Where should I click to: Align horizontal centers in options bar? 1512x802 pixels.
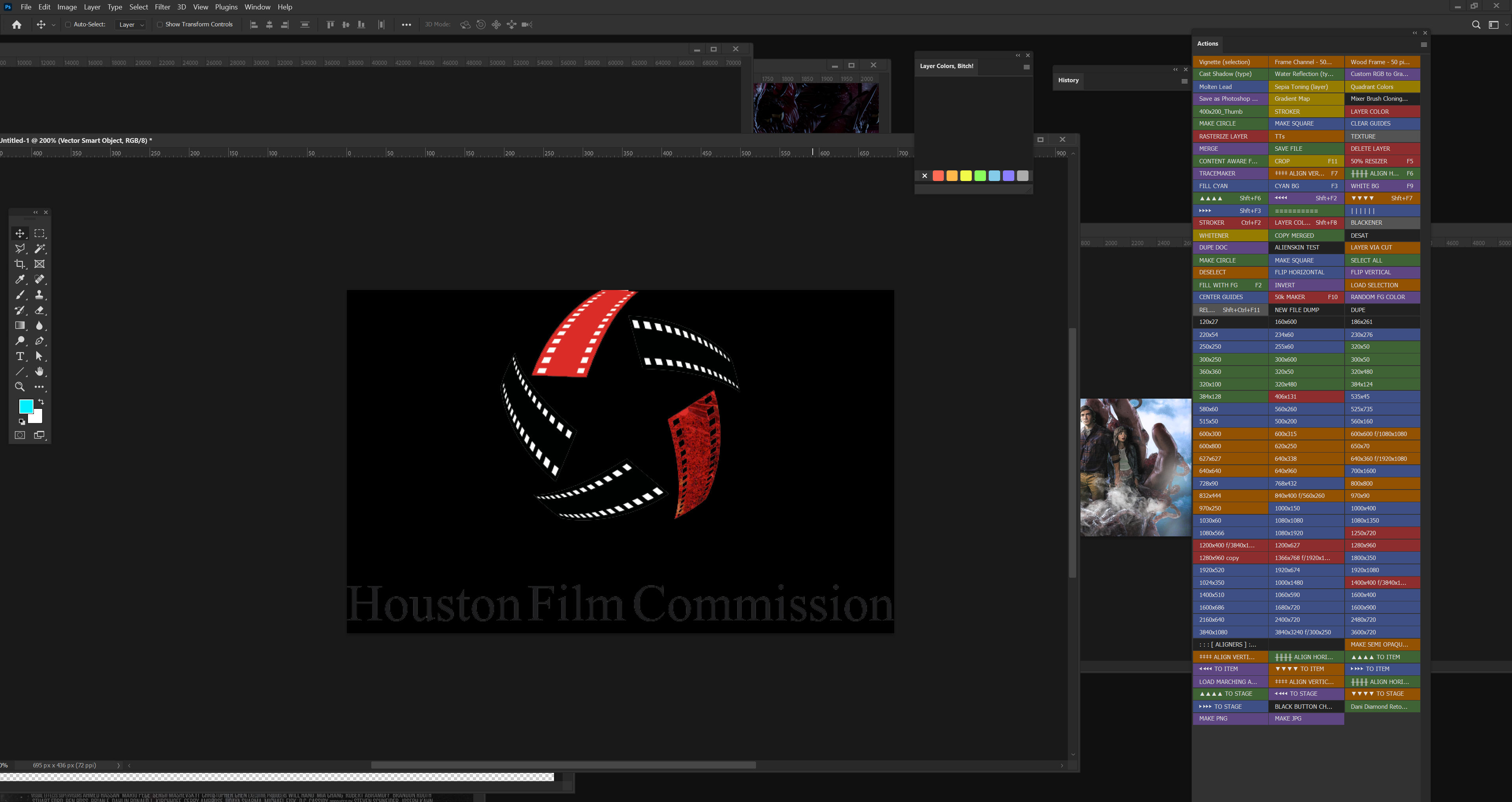click(269, 25)
